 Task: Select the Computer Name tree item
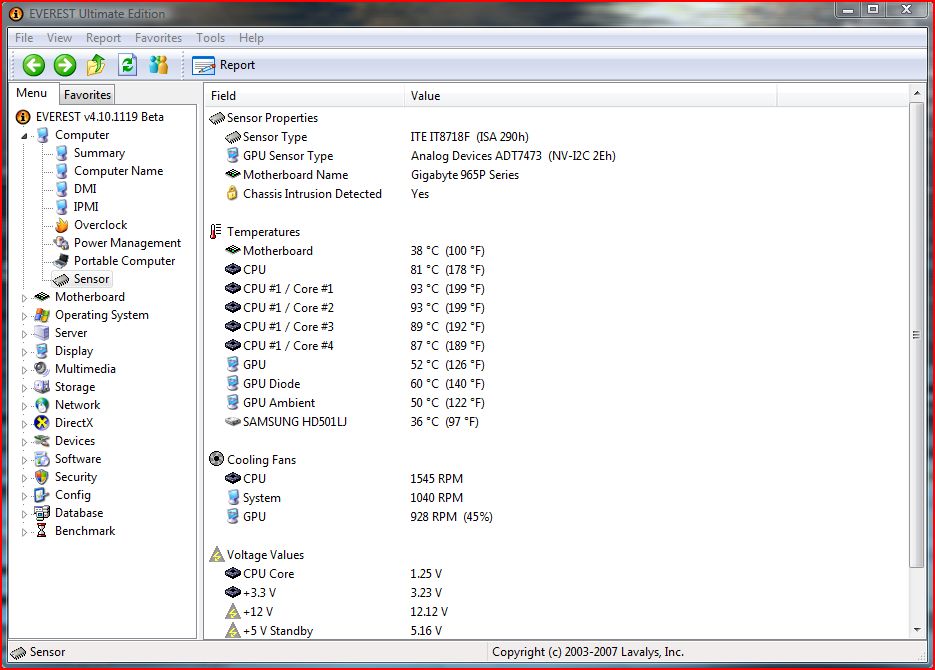coord(118,170)
